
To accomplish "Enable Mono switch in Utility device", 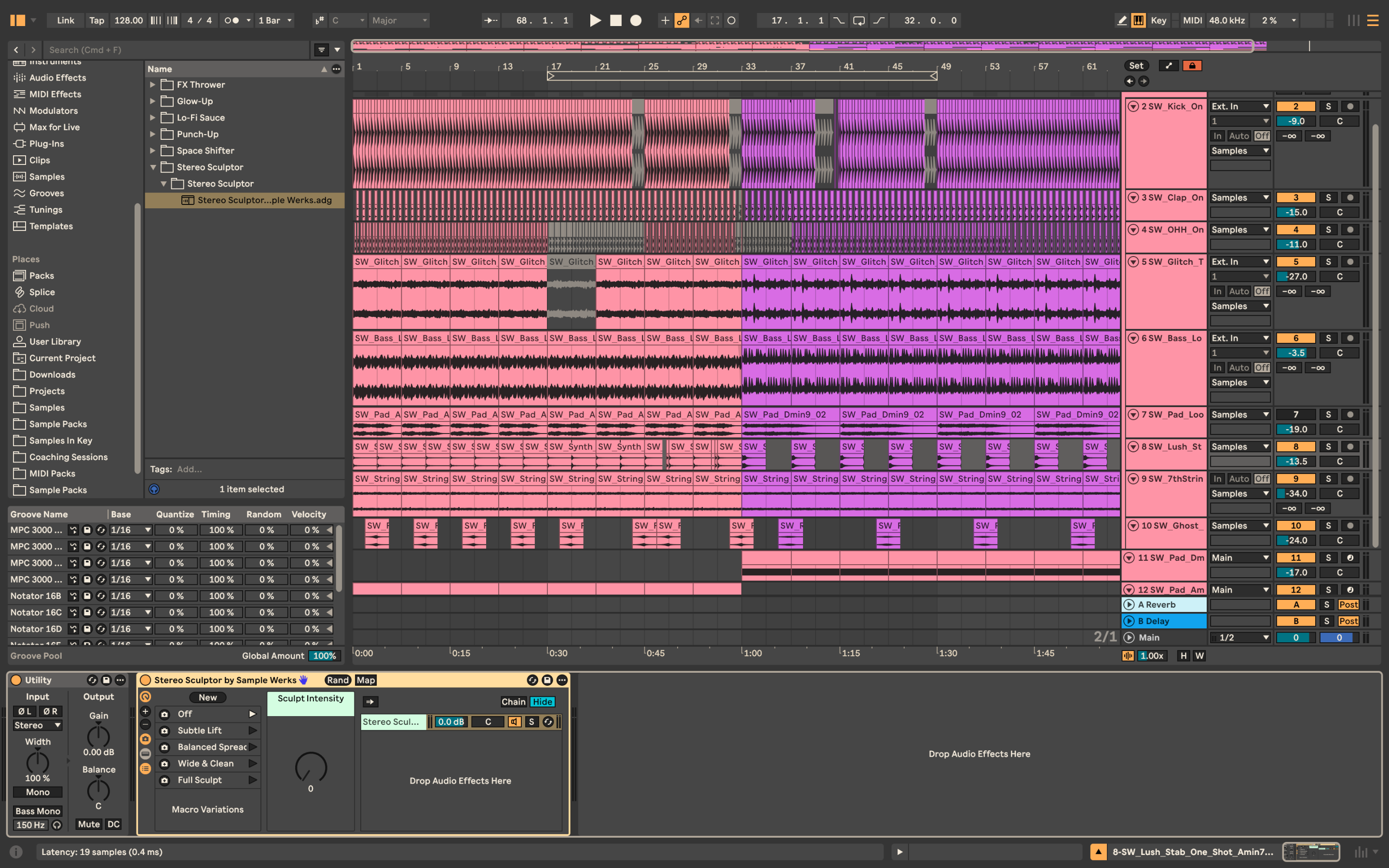I will pos(37,792).
